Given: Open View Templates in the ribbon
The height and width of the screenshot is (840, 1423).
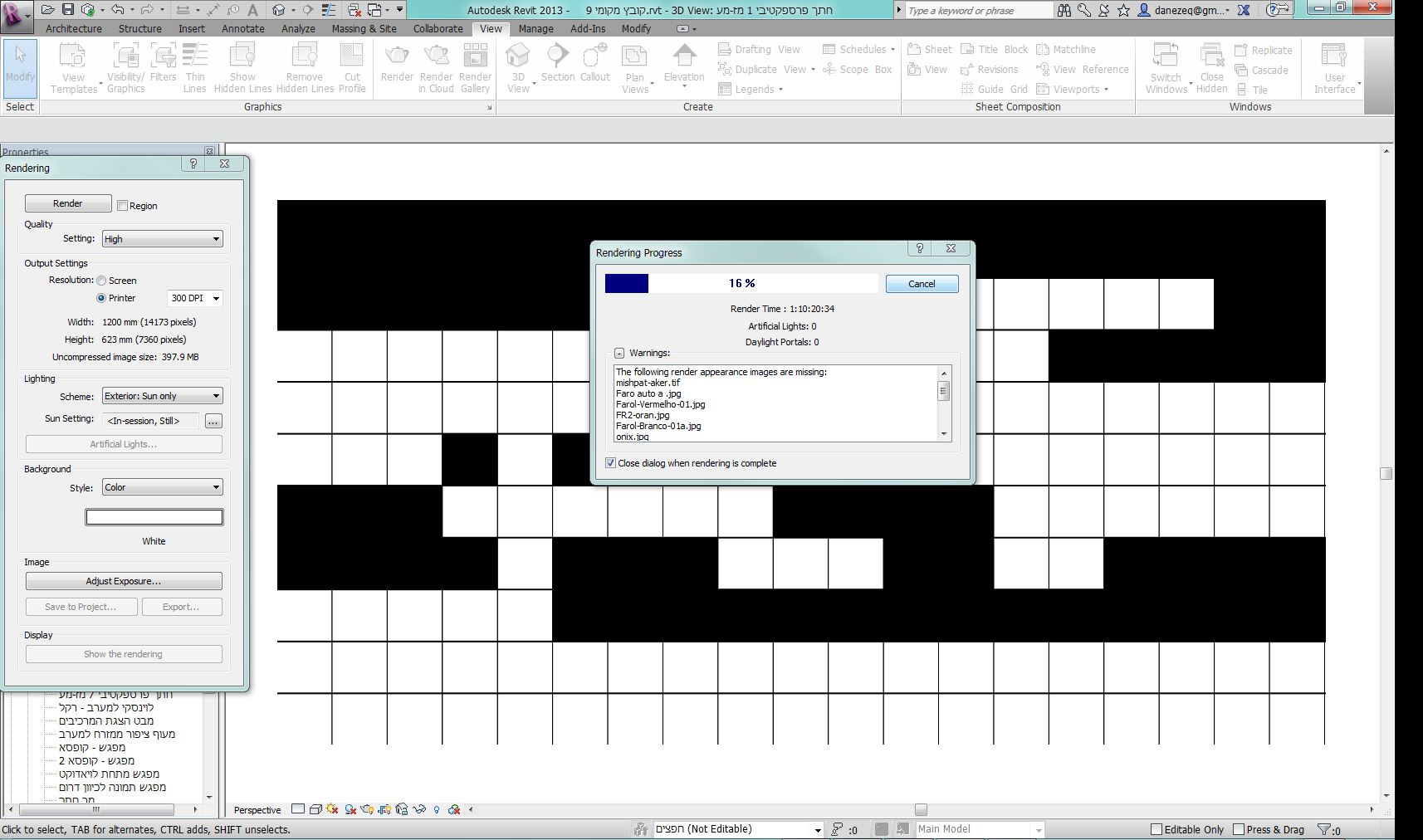Looking at the screenshot, I should [73, 67].
